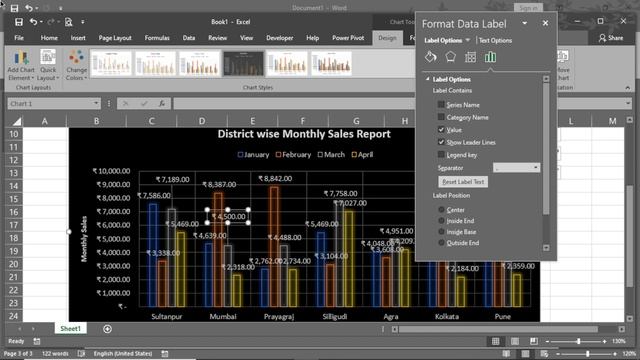Click the macro recording icon in status bar
This screenshot has height=360, width=640.
37,341
